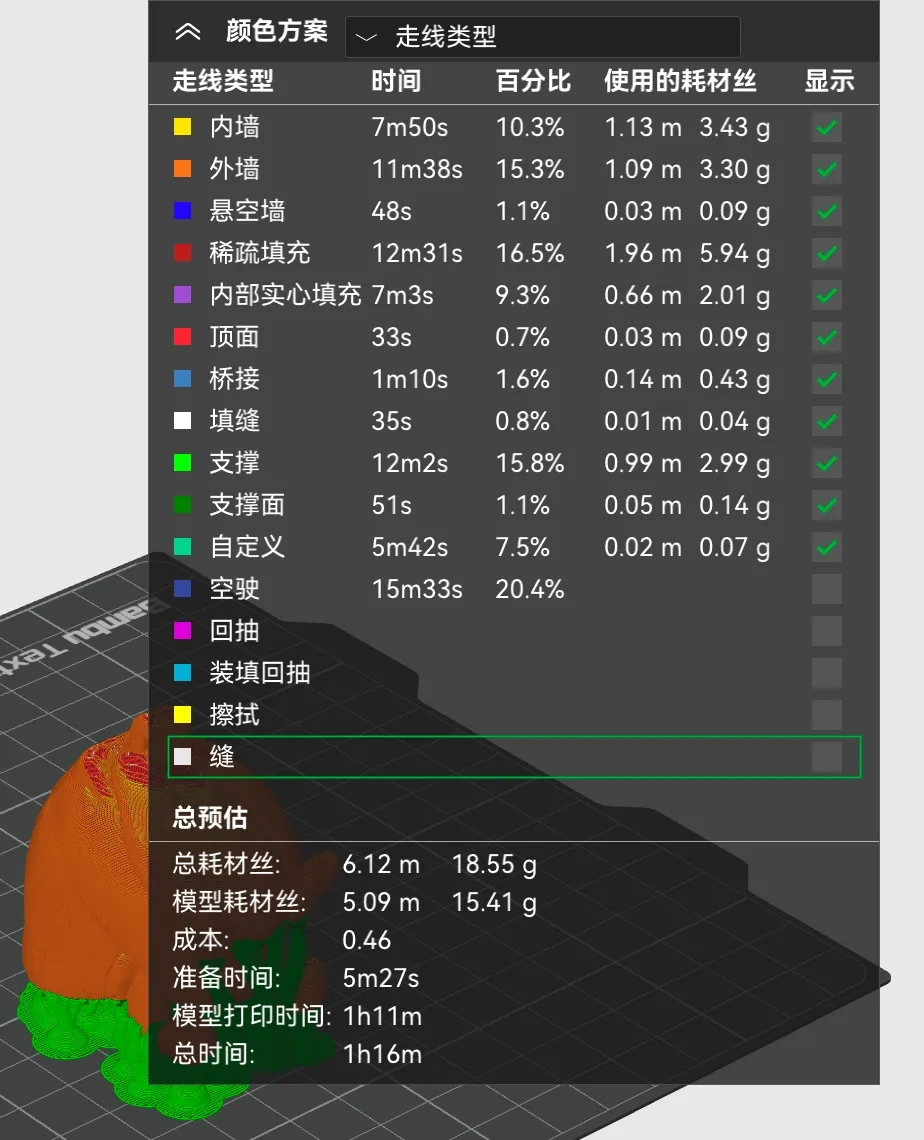924x1140 pixels.
Task: Click the orange 外墙 color swatch
Action: 182,169
